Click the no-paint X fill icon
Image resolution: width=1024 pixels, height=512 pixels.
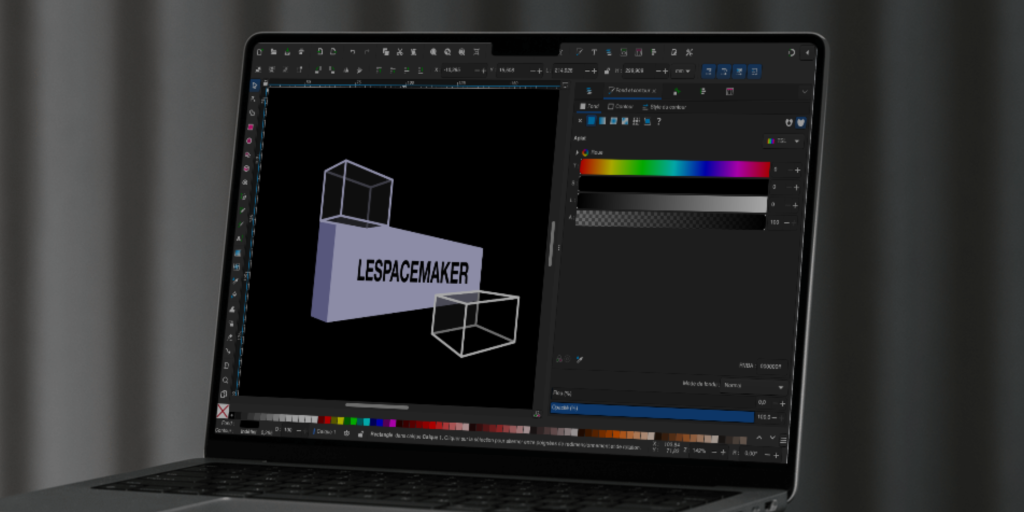tap(579, 121)
